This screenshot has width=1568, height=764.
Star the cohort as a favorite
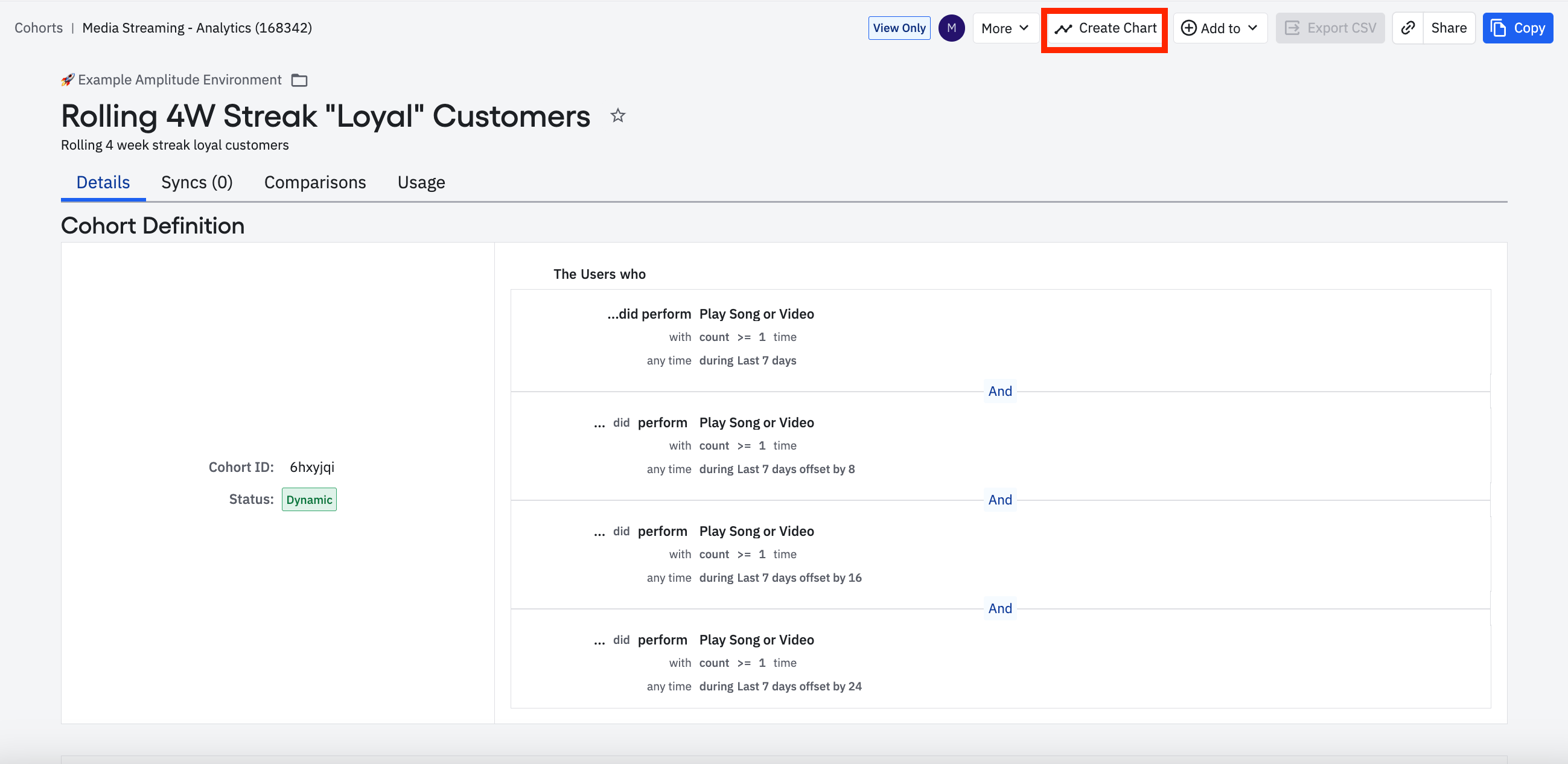coord(618,116)
